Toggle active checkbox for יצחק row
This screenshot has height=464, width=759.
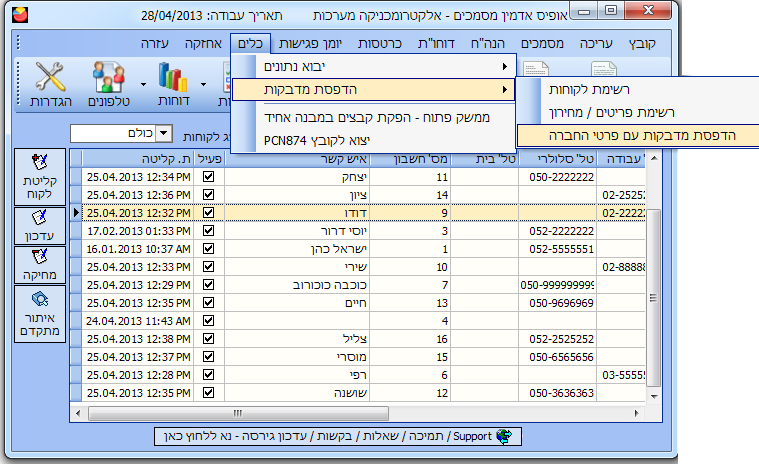tap(209, 177)
